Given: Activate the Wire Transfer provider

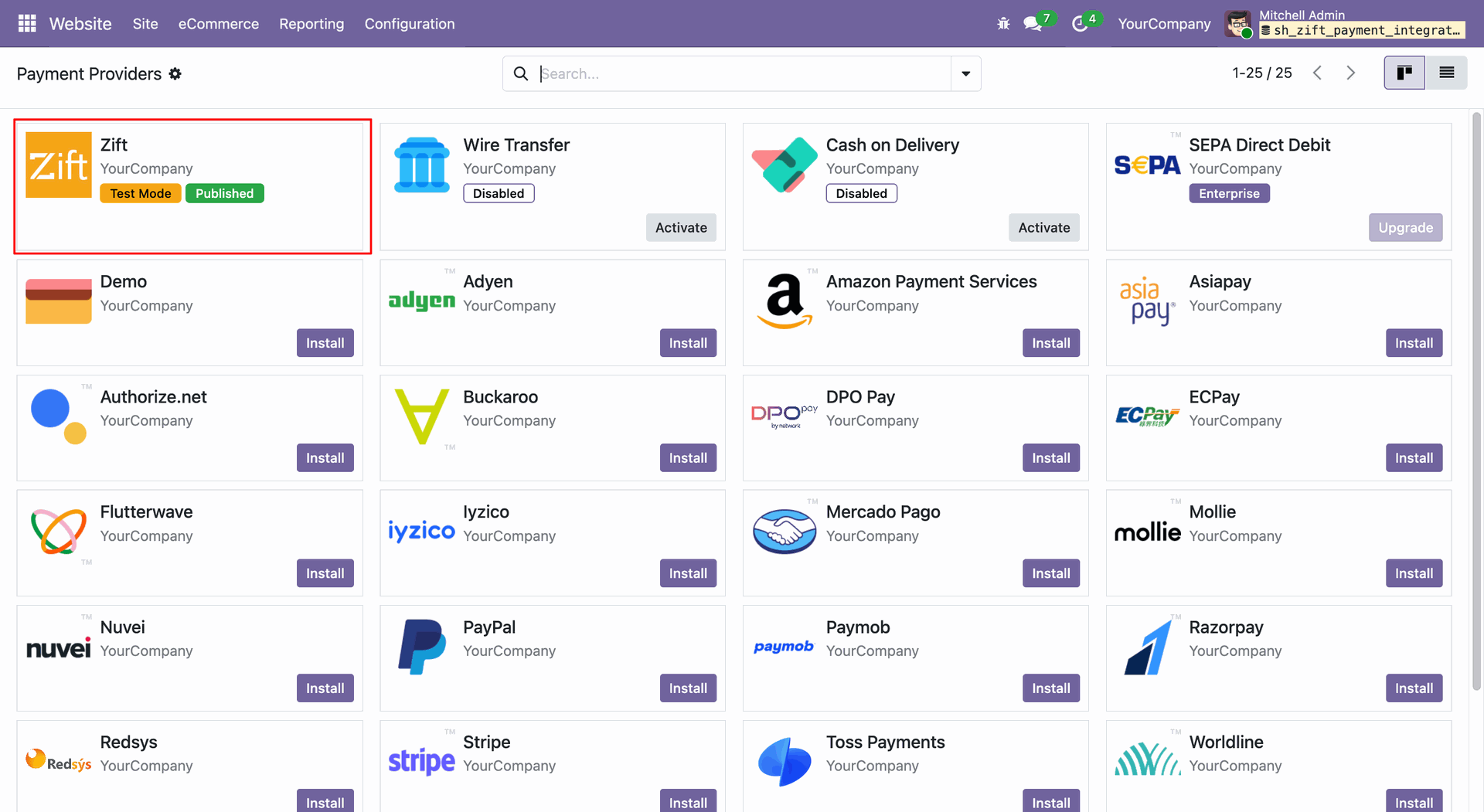Looking at the screenshot, I should (681, 227).
